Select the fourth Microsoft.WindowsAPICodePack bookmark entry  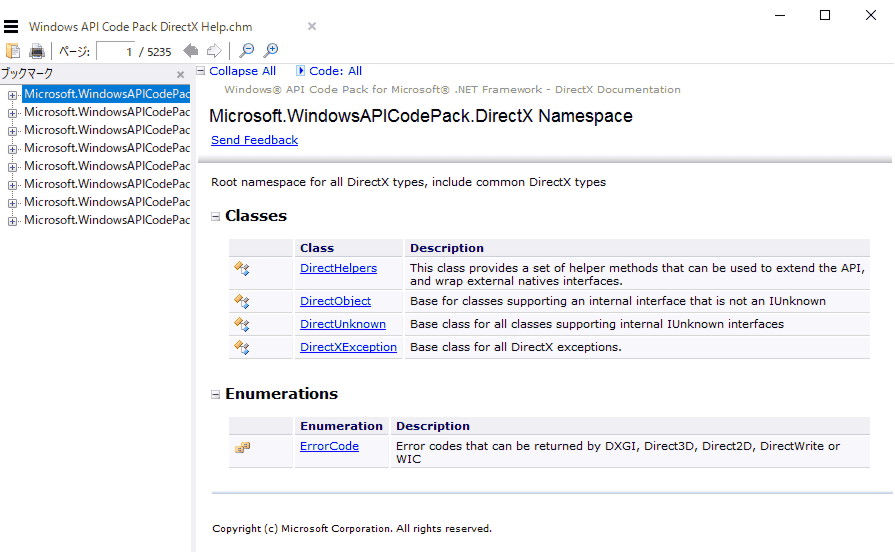[107, 148]
